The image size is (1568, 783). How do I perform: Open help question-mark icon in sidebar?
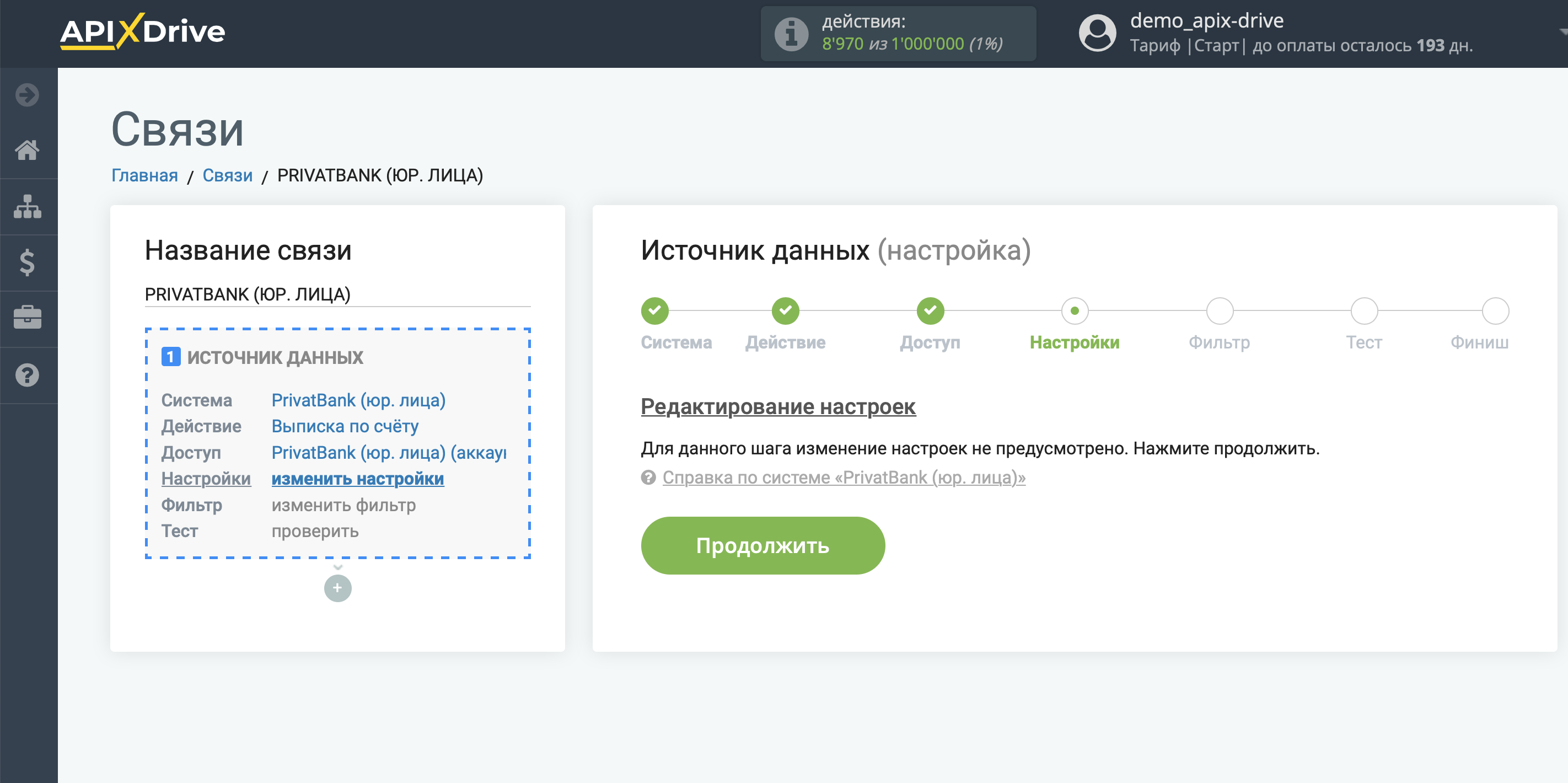click(28, 375)
